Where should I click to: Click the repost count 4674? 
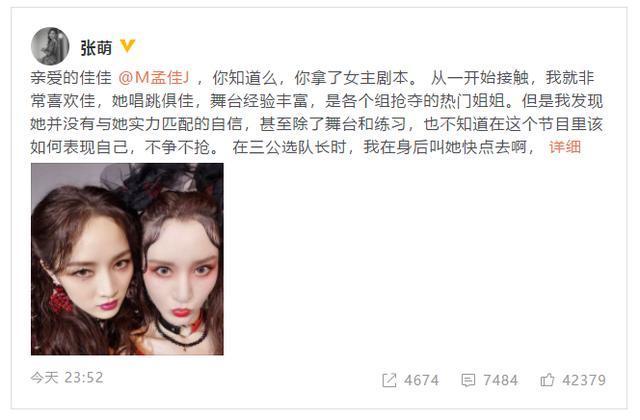[x=422, y=380]
